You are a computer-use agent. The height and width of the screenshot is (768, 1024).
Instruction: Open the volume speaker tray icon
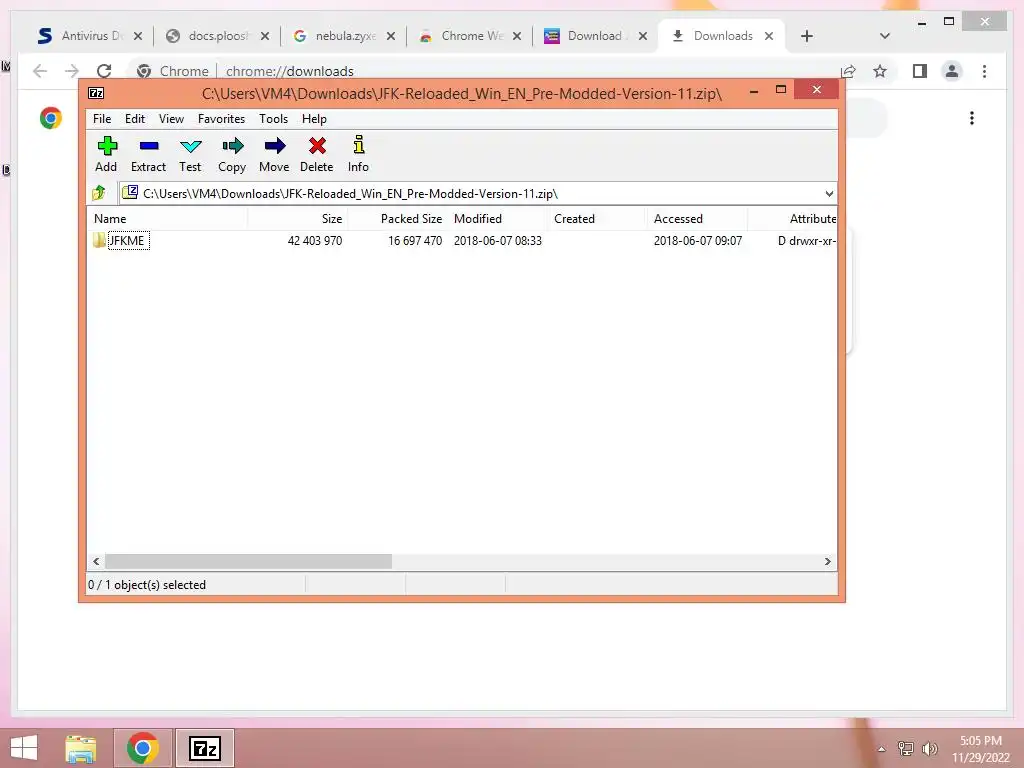(x=930, y=749)
